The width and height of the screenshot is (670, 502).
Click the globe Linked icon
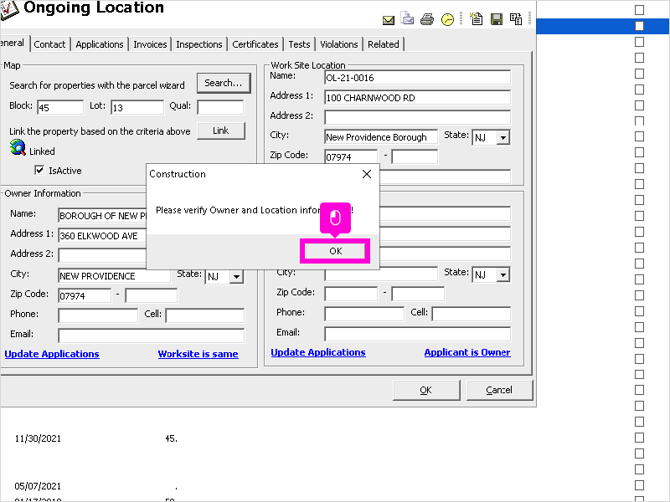[18, 148]
